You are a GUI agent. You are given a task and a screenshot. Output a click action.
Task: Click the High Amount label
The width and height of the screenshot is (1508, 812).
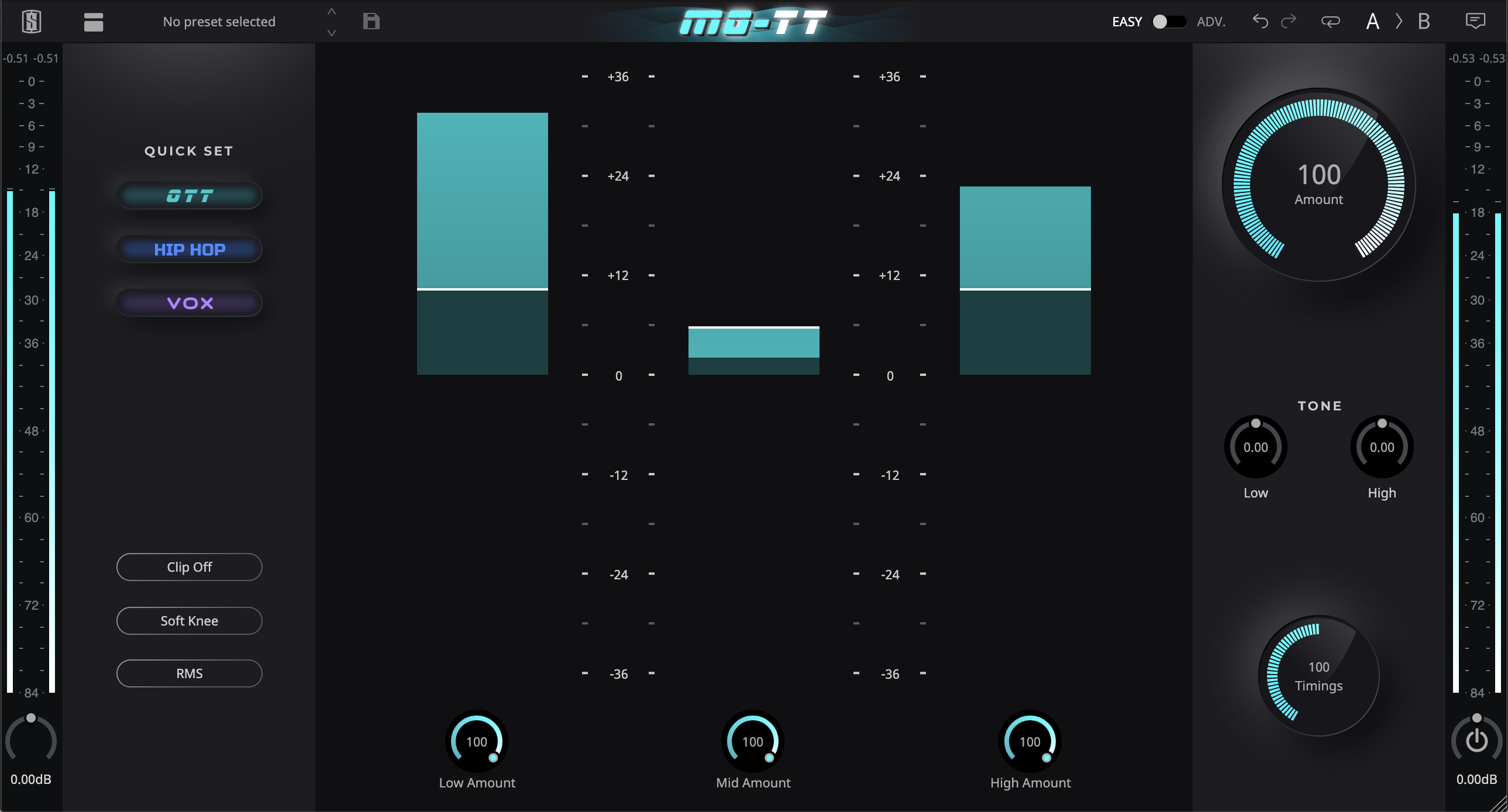(1030, 783)
